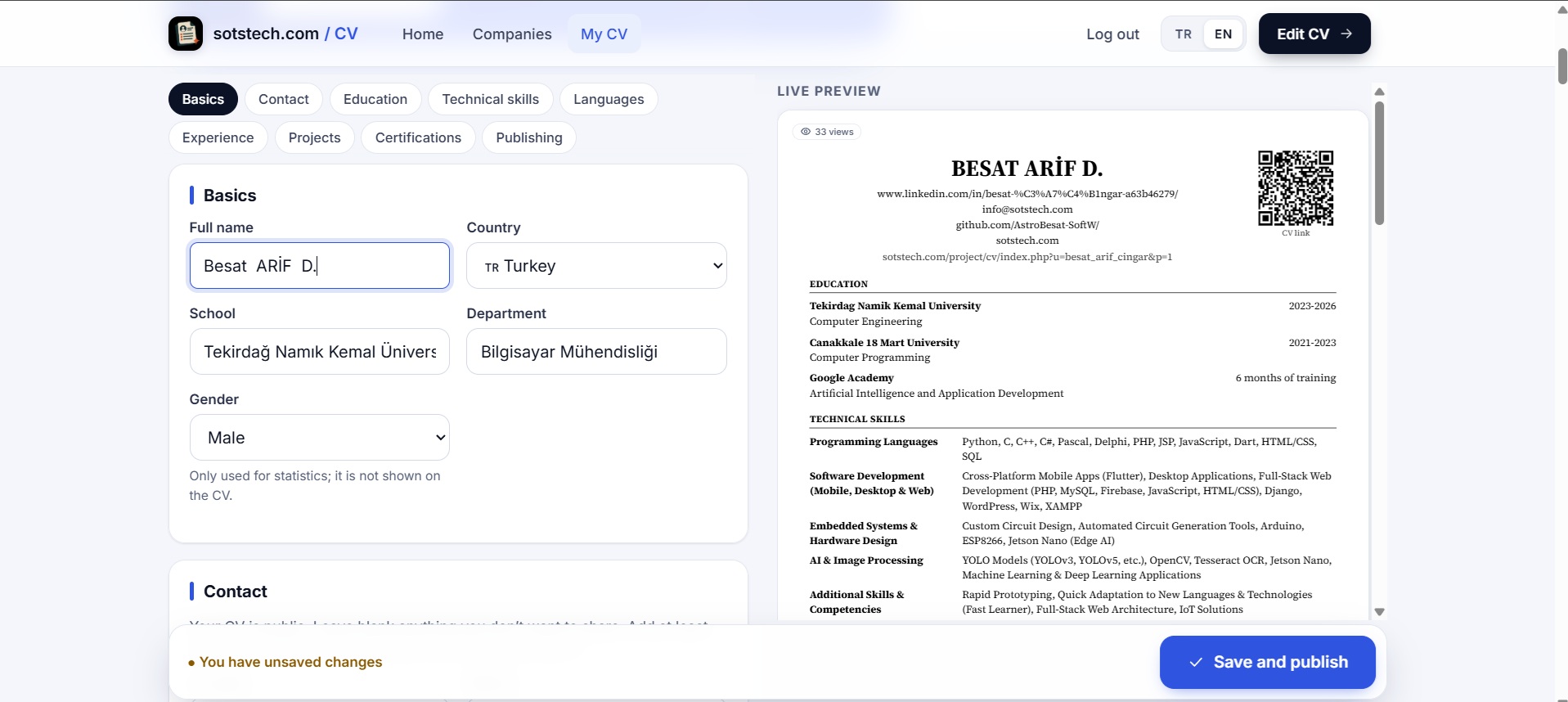Click the Programming Languages skills row label
Viewport: 1568px width, 702px height.
(x=874, y=442)
